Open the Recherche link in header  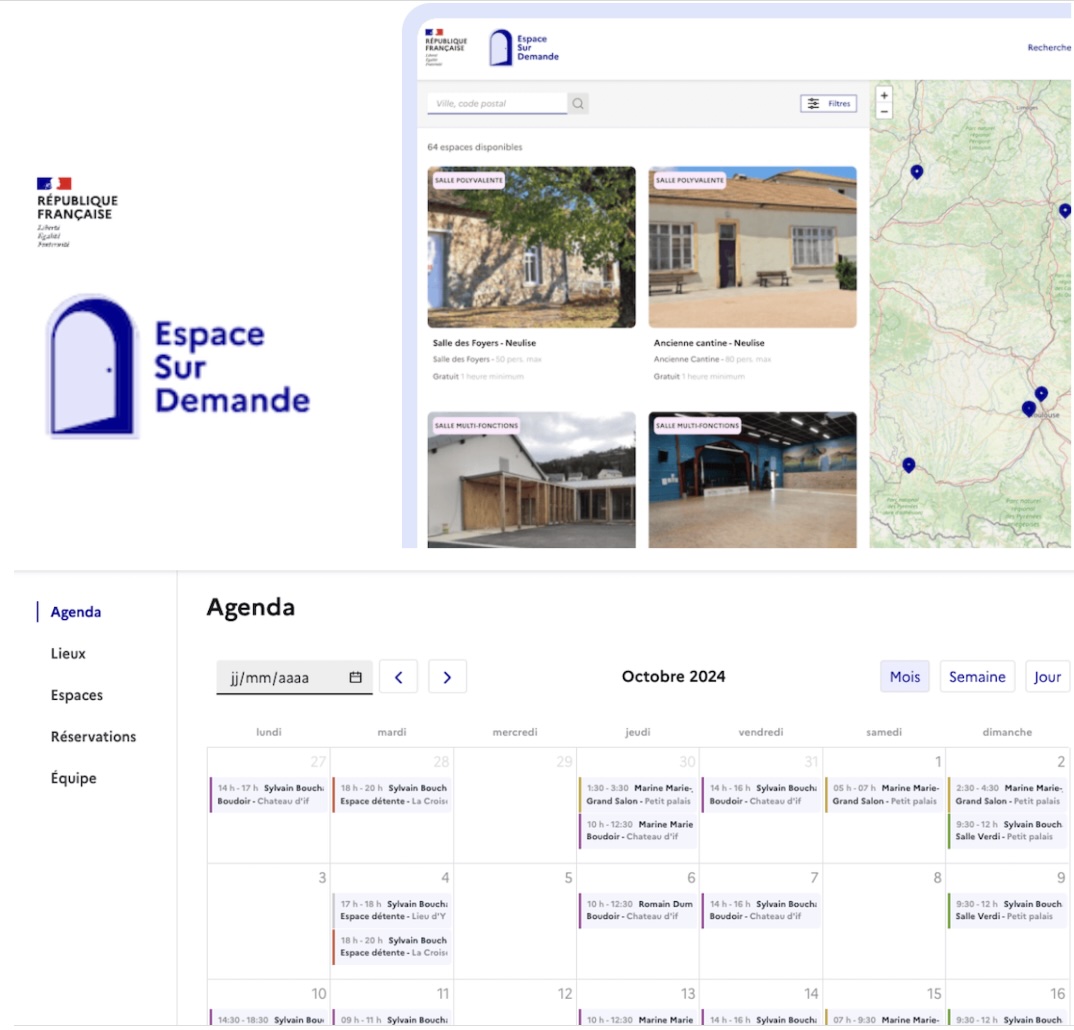point(1049,47)
